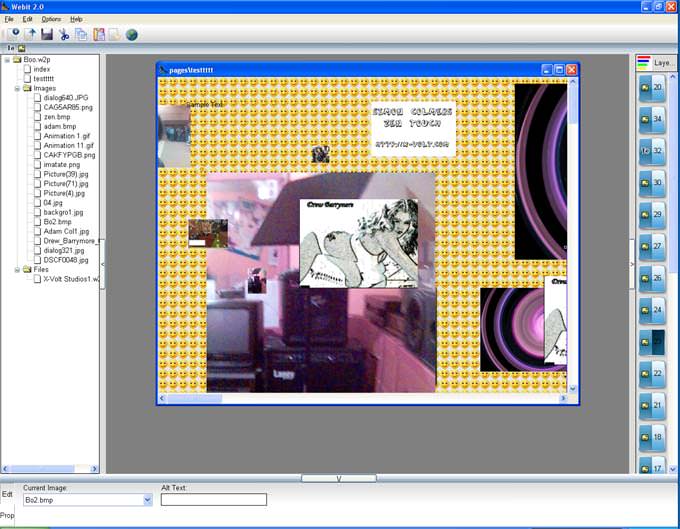Open the Current Image dropdown
Image resolution: width=680 pixels, height=529 pixels.
147,500
